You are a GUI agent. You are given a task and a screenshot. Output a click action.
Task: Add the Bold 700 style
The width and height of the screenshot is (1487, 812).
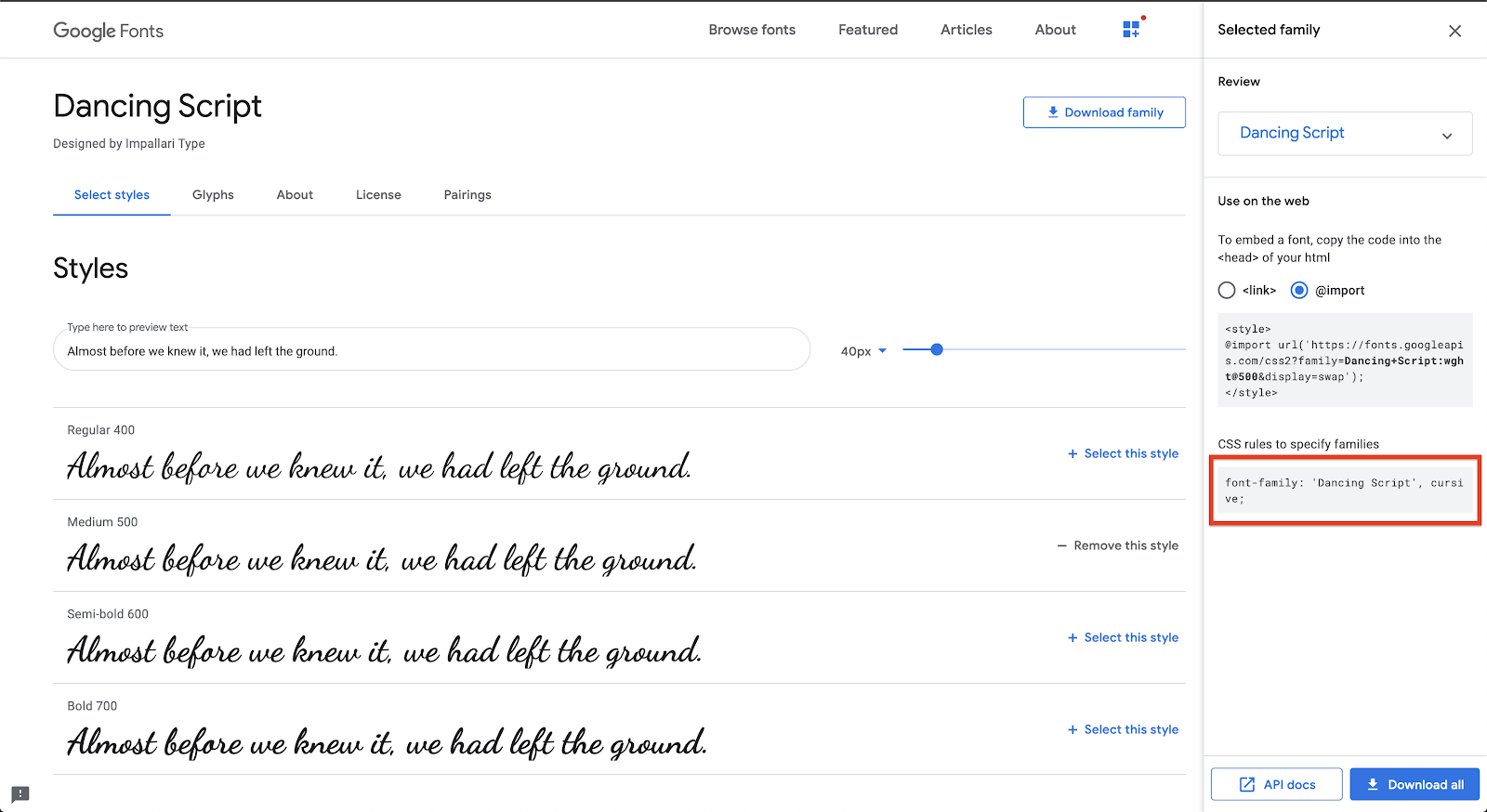pos(1123,729)
